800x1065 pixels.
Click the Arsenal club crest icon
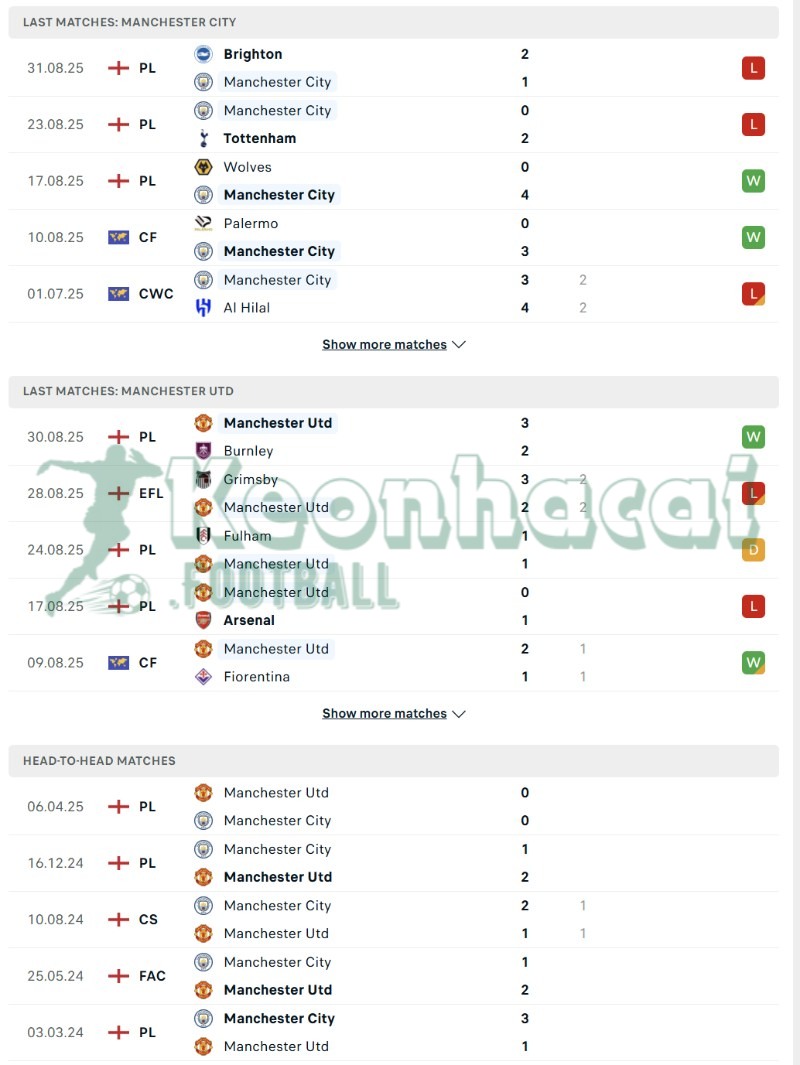coord(205,620)
